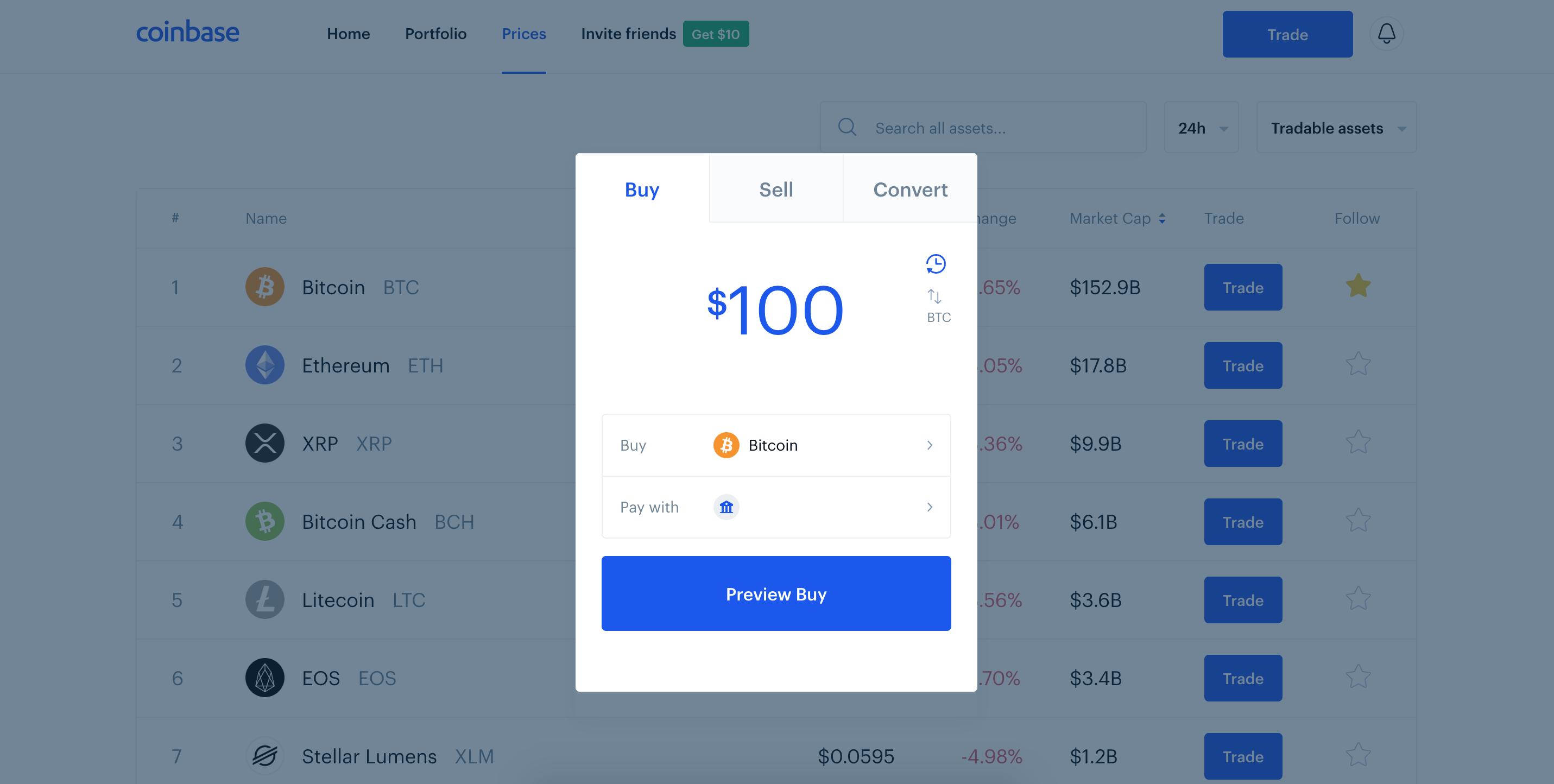Select the Sell tab in modal
The width and height of the screenshot is (1554, 784).
[x=776, y=188]
